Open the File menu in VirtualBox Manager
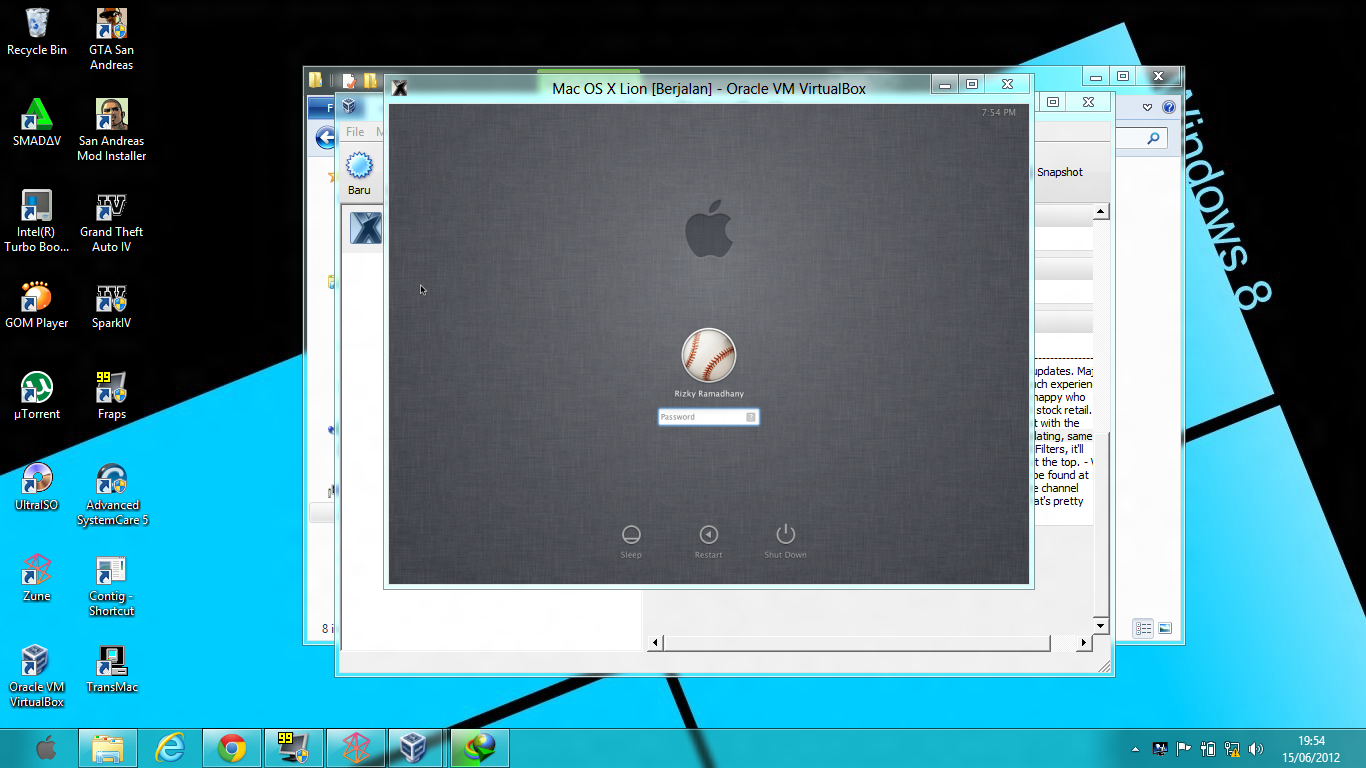The width and height of the screenshot is (1366, 768). pos(356,131)
